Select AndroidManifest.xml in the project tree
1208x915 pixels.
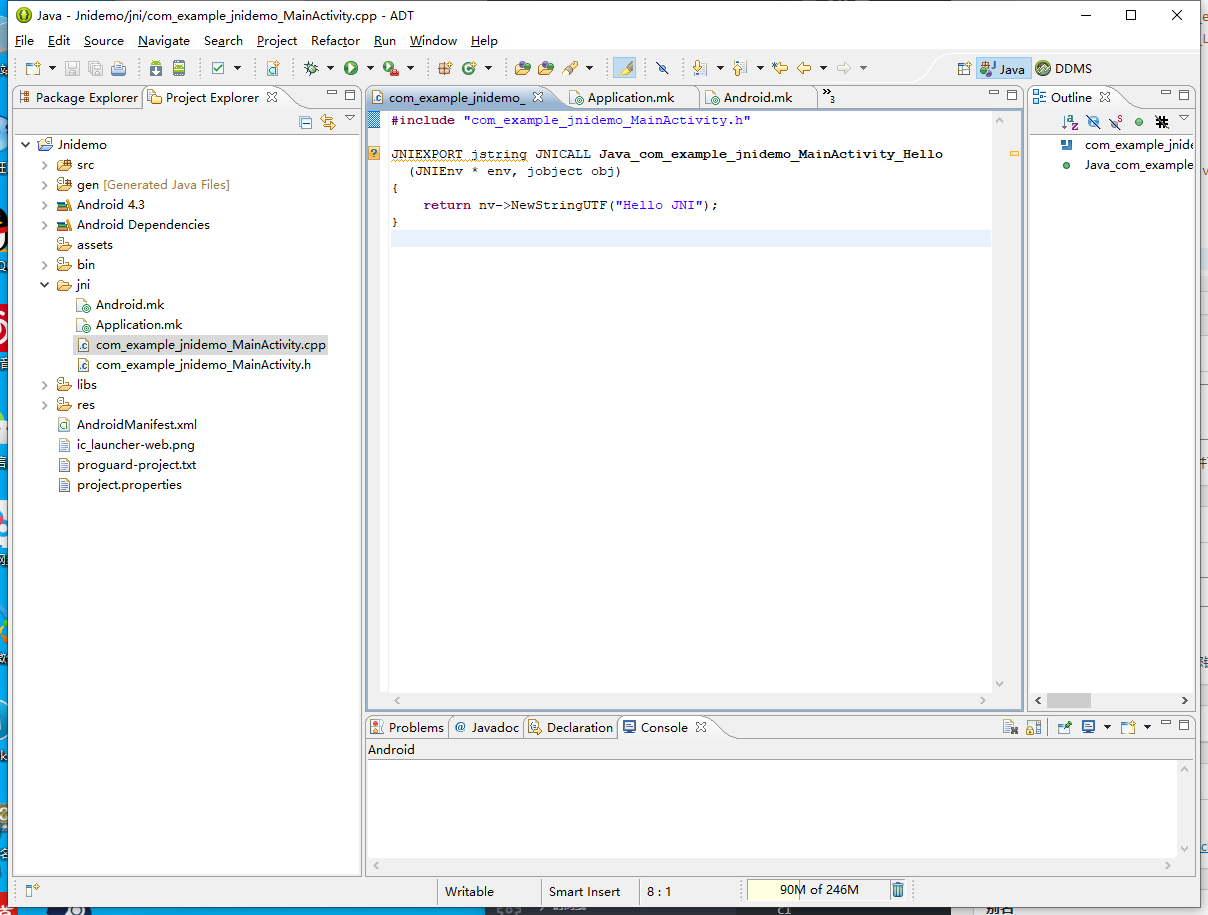(x=136, y=425)
